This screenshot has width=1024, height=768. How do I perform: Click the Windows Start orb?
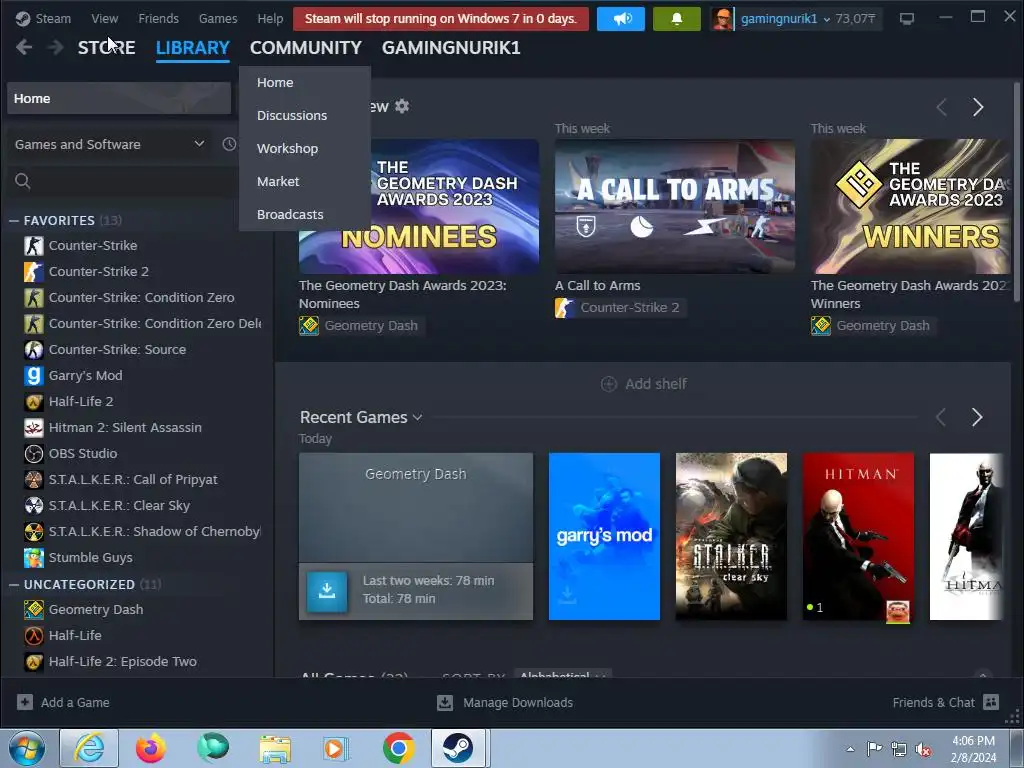click(27, 748)
